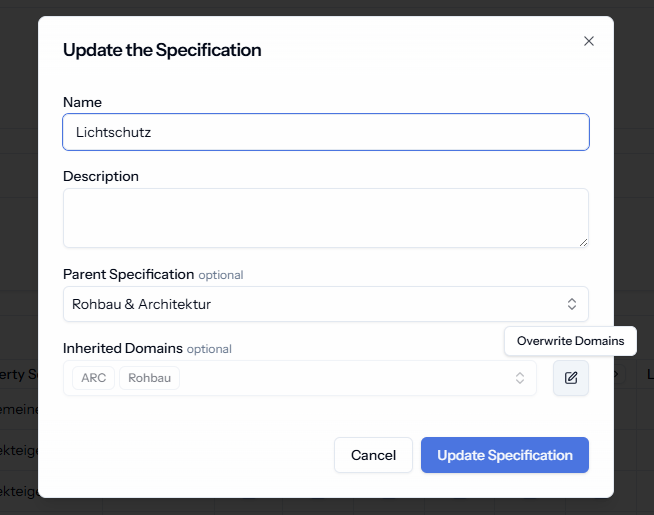The height and width of the screenshot is (515, 654).
Task: Click the Name field label
Action: point(82,102)
